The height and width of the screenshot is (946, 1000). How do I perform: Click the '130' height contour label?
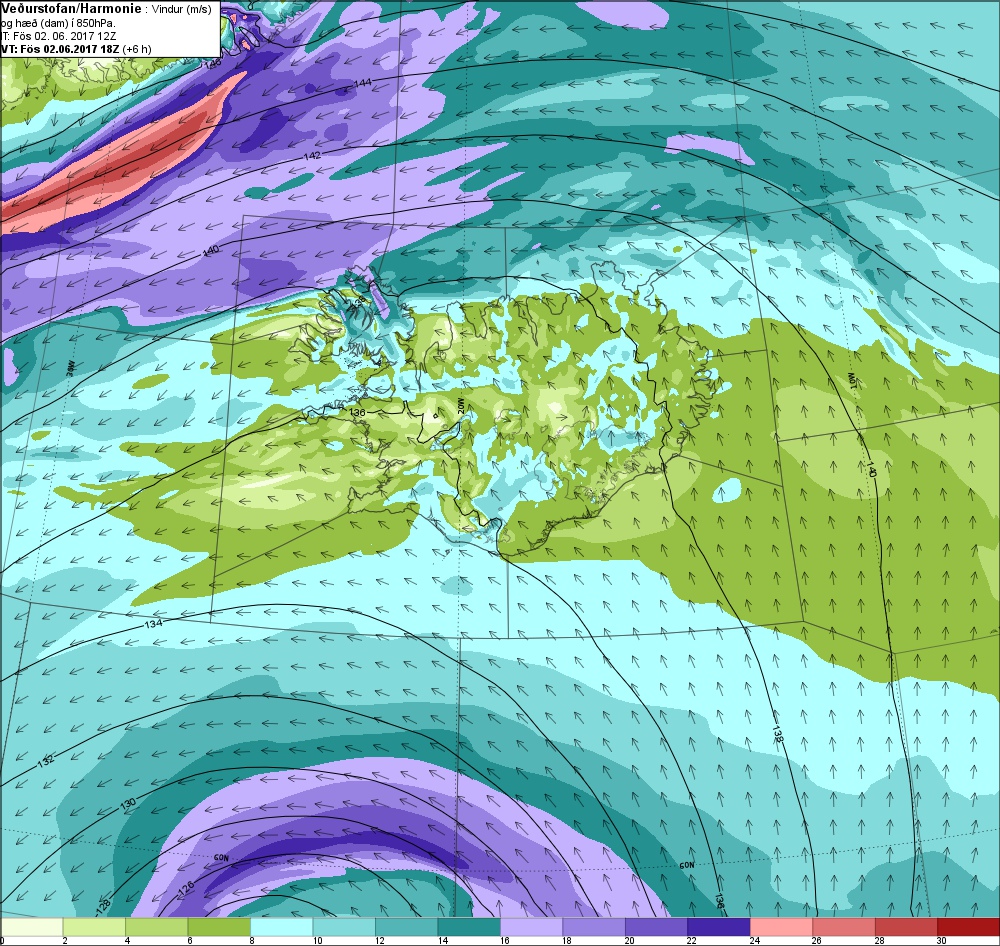tap(128, 805)
